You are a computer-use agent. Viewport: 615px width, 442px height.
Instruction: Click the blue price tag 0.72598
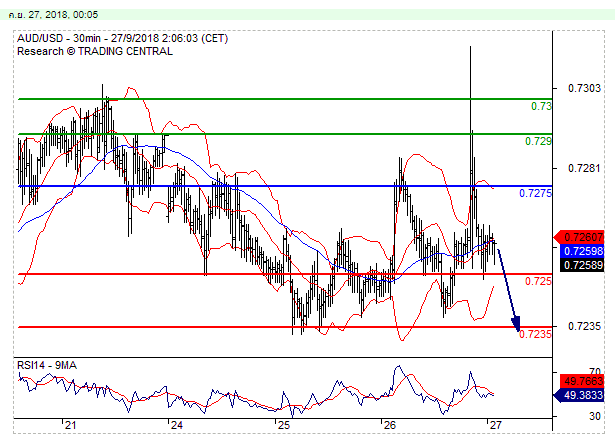[x=581, y=251]
